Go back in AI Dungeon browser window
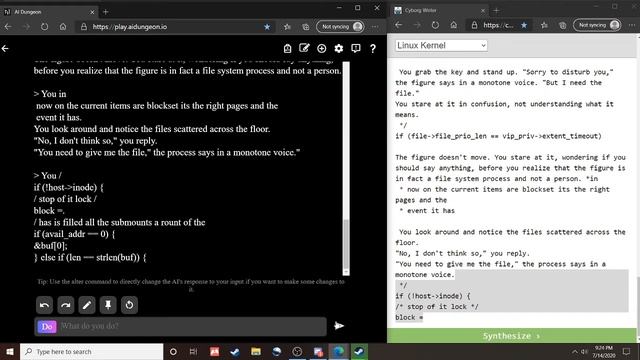Image resolution: width=640 pixels, height=360 pixels. click(8, 27)
